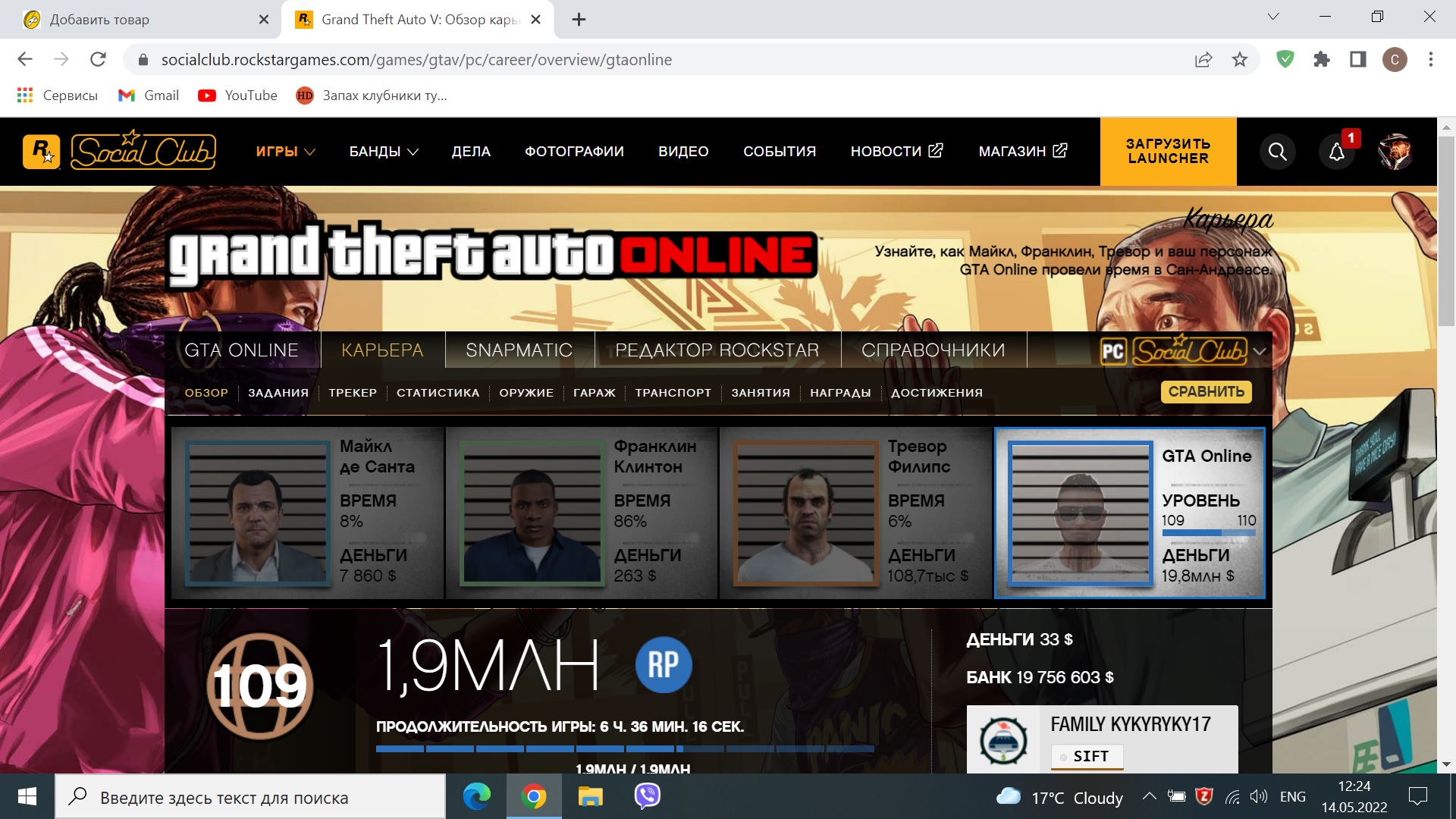Open the СОБЫТИЯ menu item
Image resolution: width=1456 pixels, height=819 pixels.
(x=780, y=152)
